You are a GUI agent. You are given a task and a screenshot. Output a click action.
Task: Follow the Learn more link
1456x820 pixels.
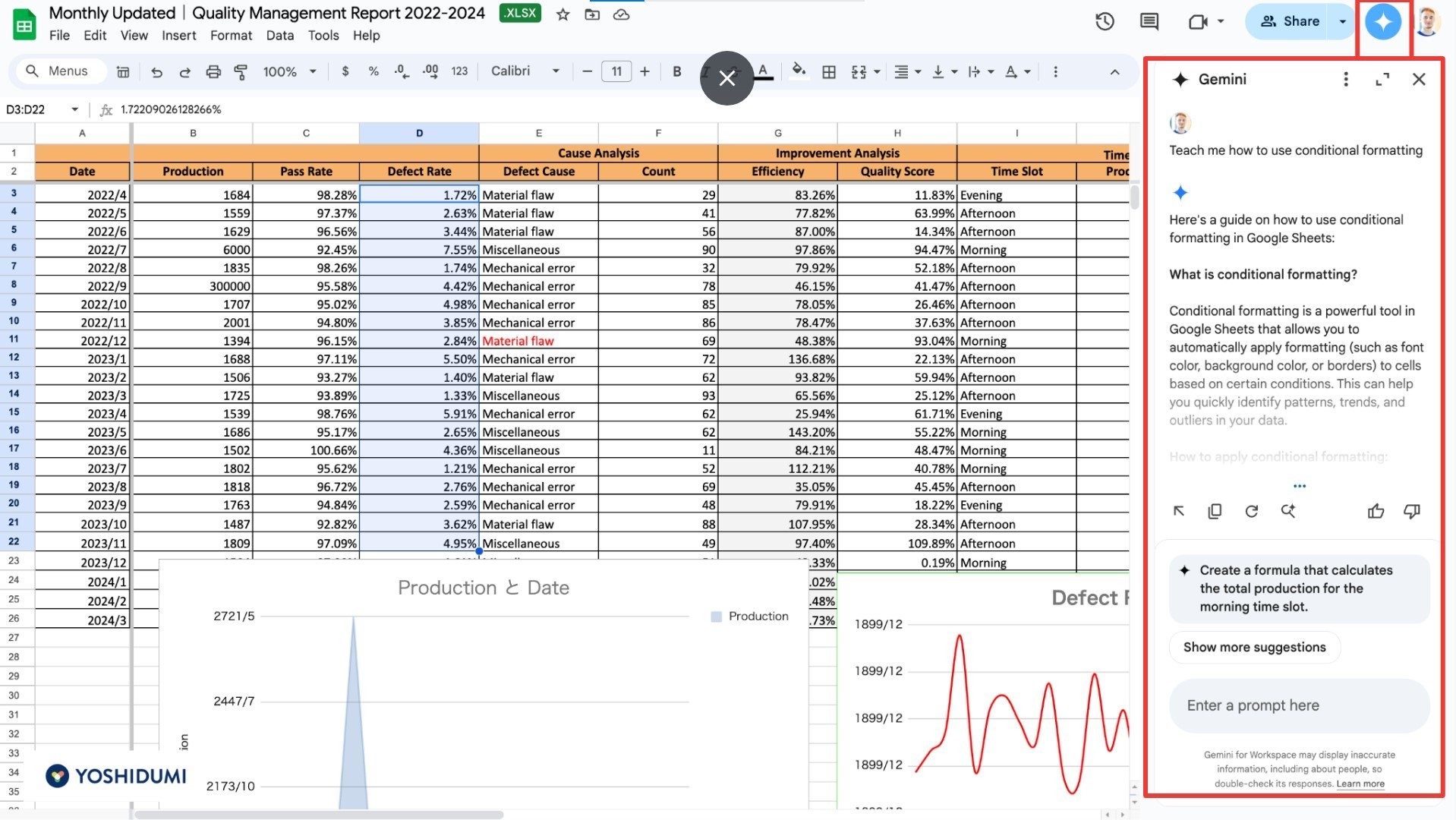1360,784
